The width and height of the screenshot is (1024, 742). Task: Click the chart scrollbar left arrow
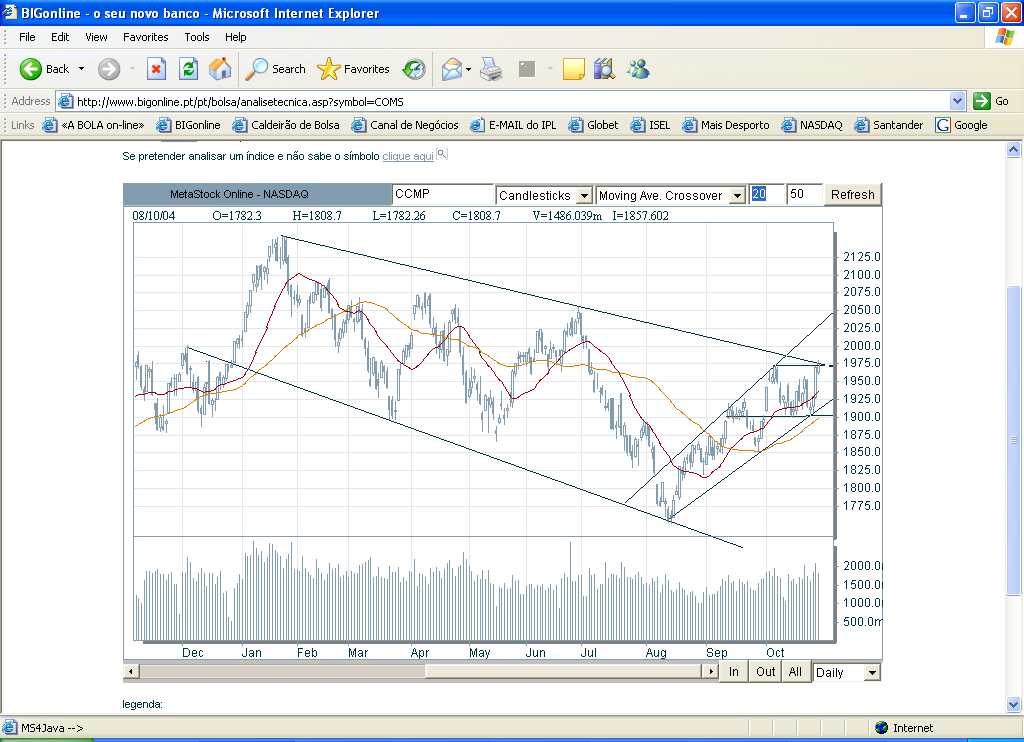131,671
